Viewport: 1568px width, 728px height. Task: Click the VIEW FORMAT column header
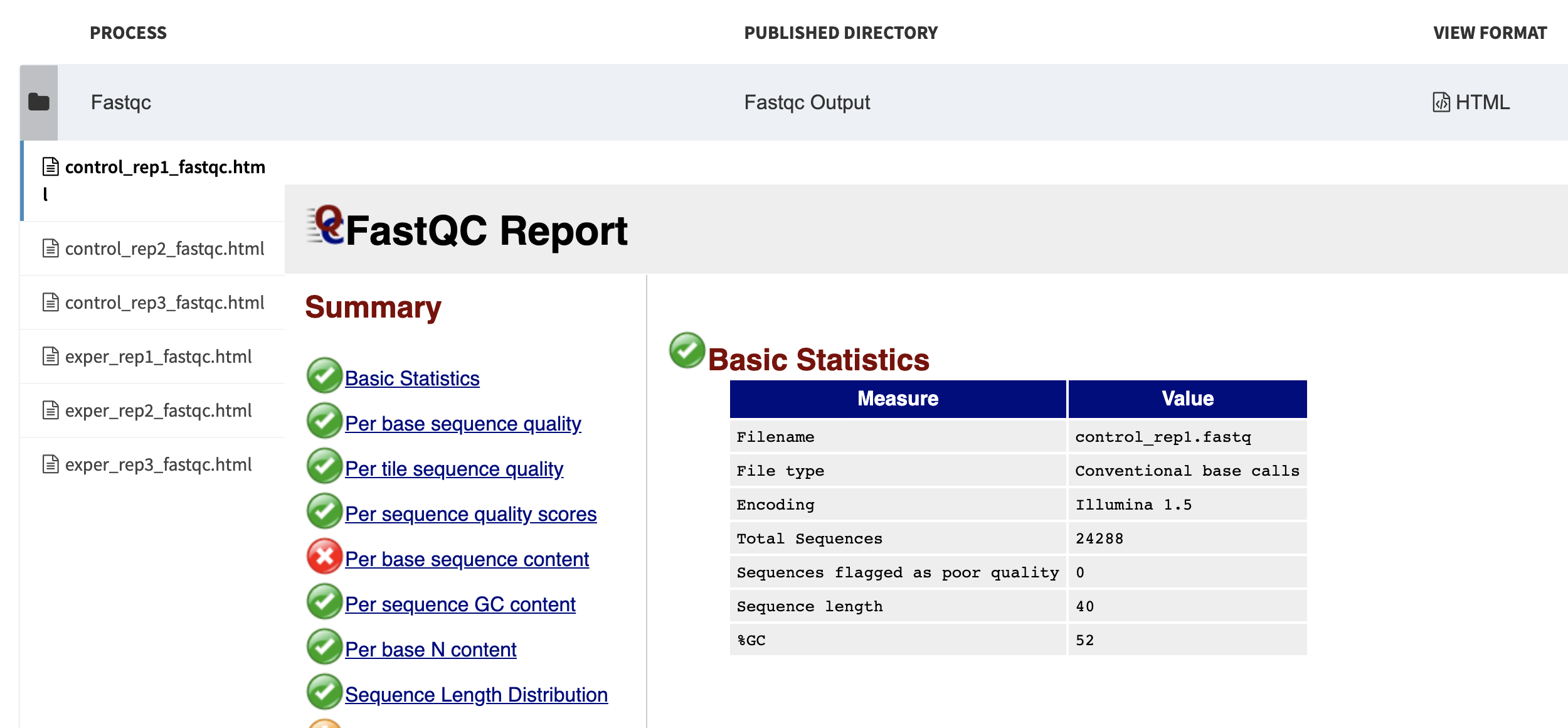[1490, 33]
